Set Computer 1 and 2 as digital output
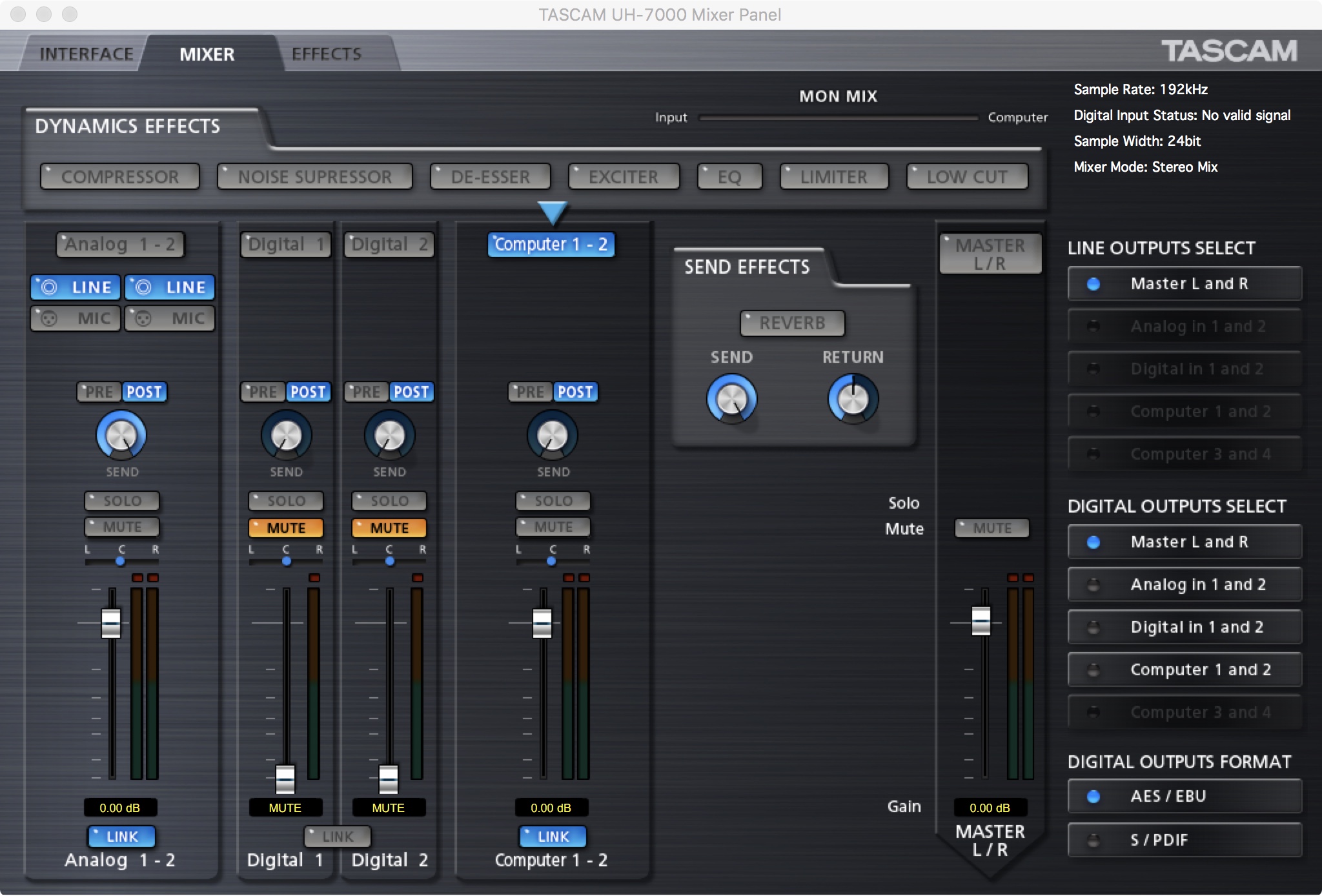 [x=1185, y=669]
